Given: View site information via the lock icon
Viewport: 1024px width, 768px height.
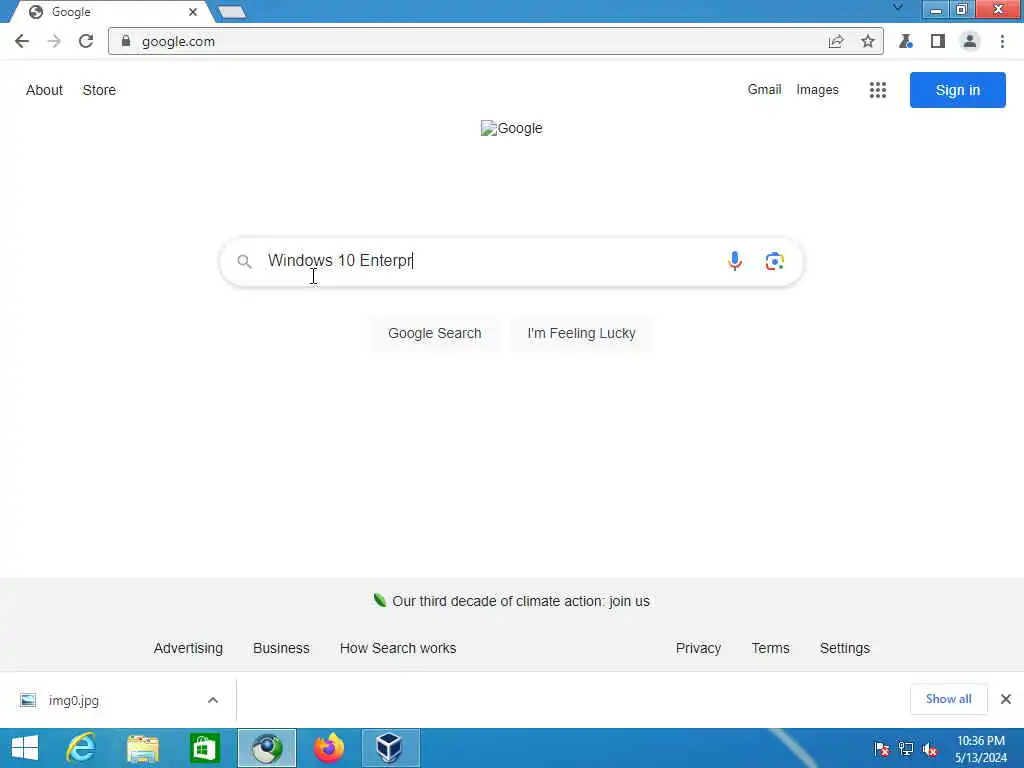Looking at the screenshot, I should tap(126, 41).
